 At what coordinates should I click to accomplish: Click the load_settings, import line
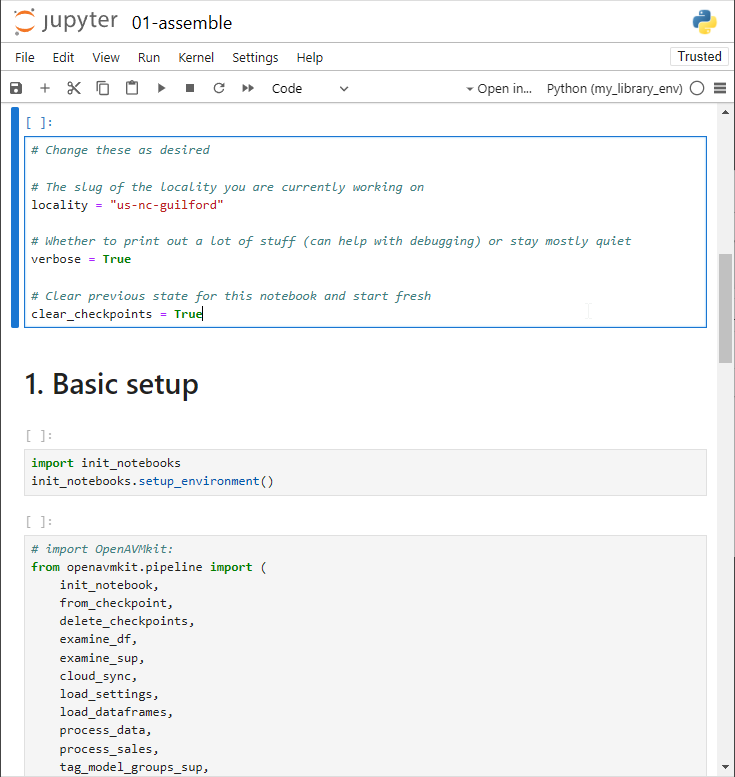point(109,694)
